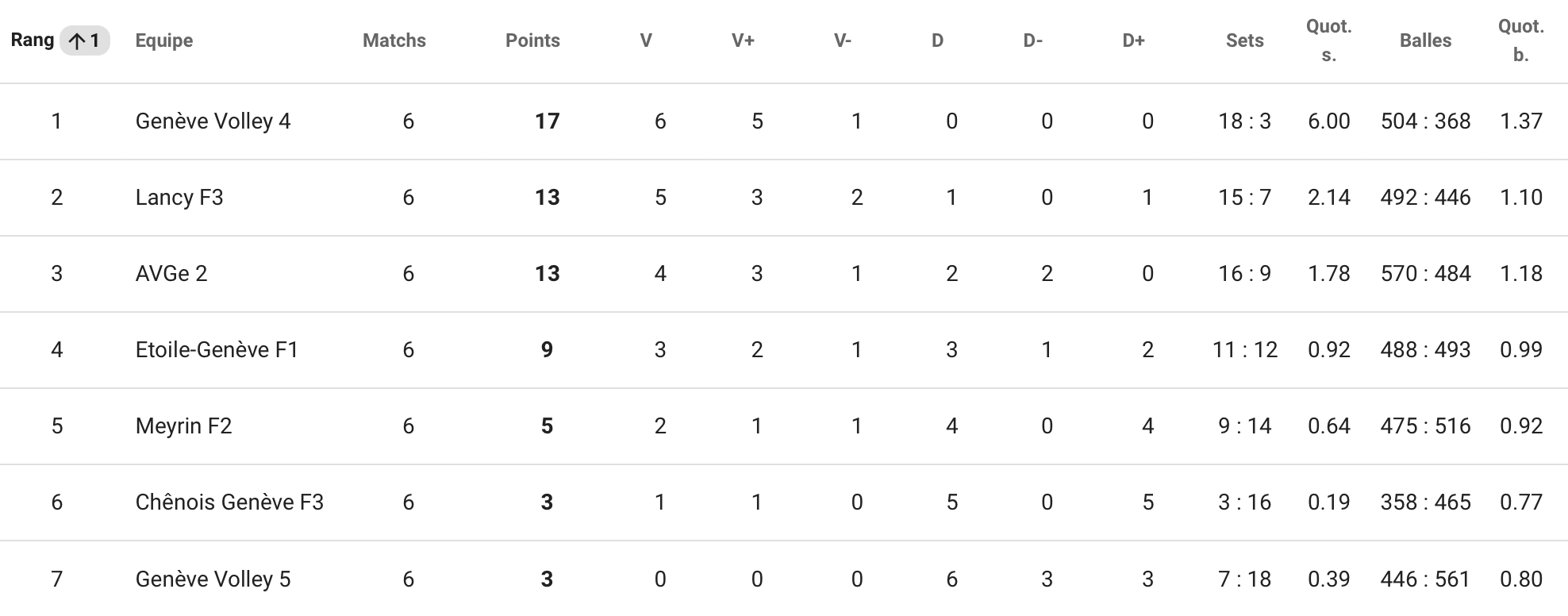Select the Chênois Genève F3 row
The width and height of the screenshot is (1568, 616).
784,502
